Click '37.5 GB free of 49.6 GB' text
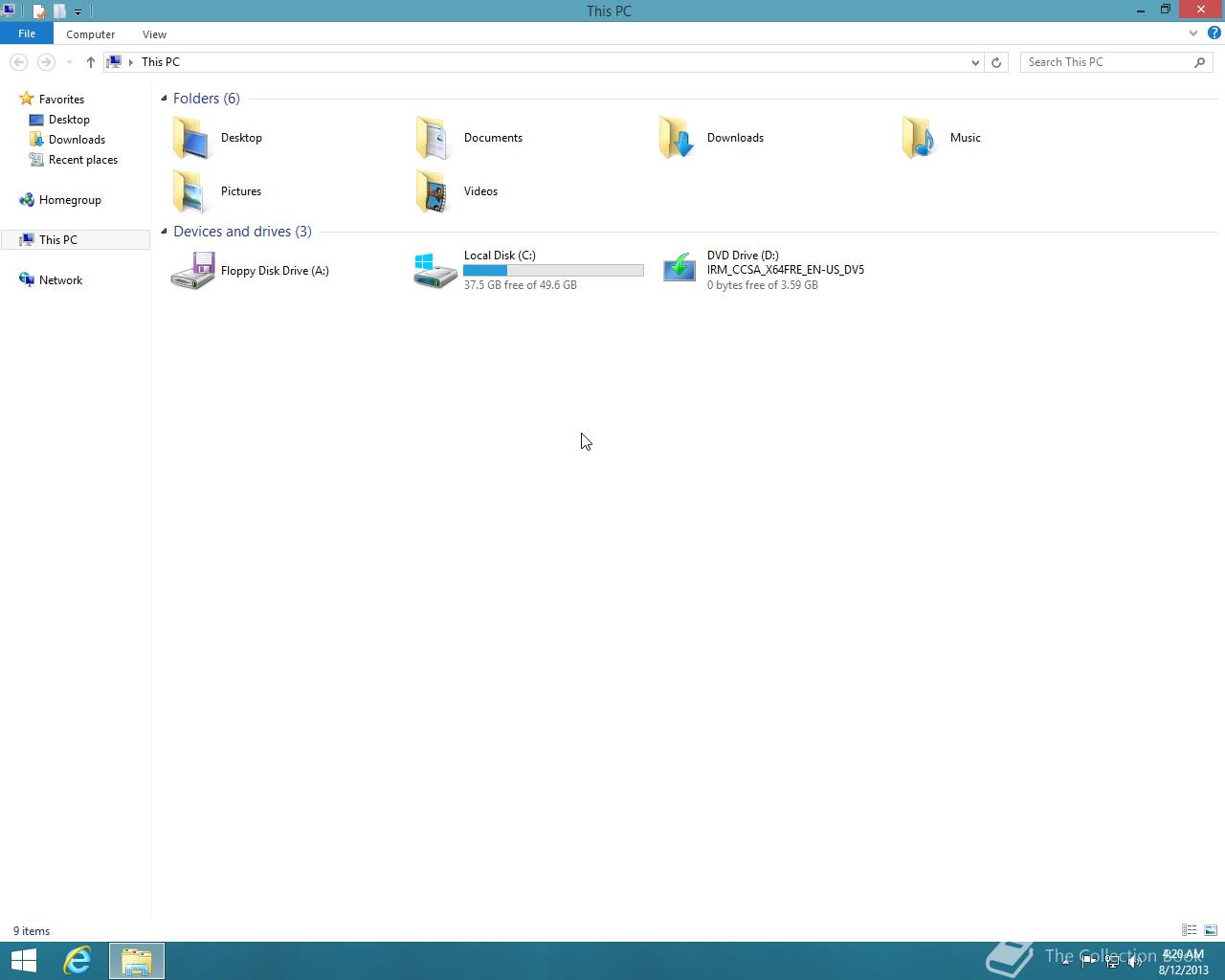 (520, 285)
